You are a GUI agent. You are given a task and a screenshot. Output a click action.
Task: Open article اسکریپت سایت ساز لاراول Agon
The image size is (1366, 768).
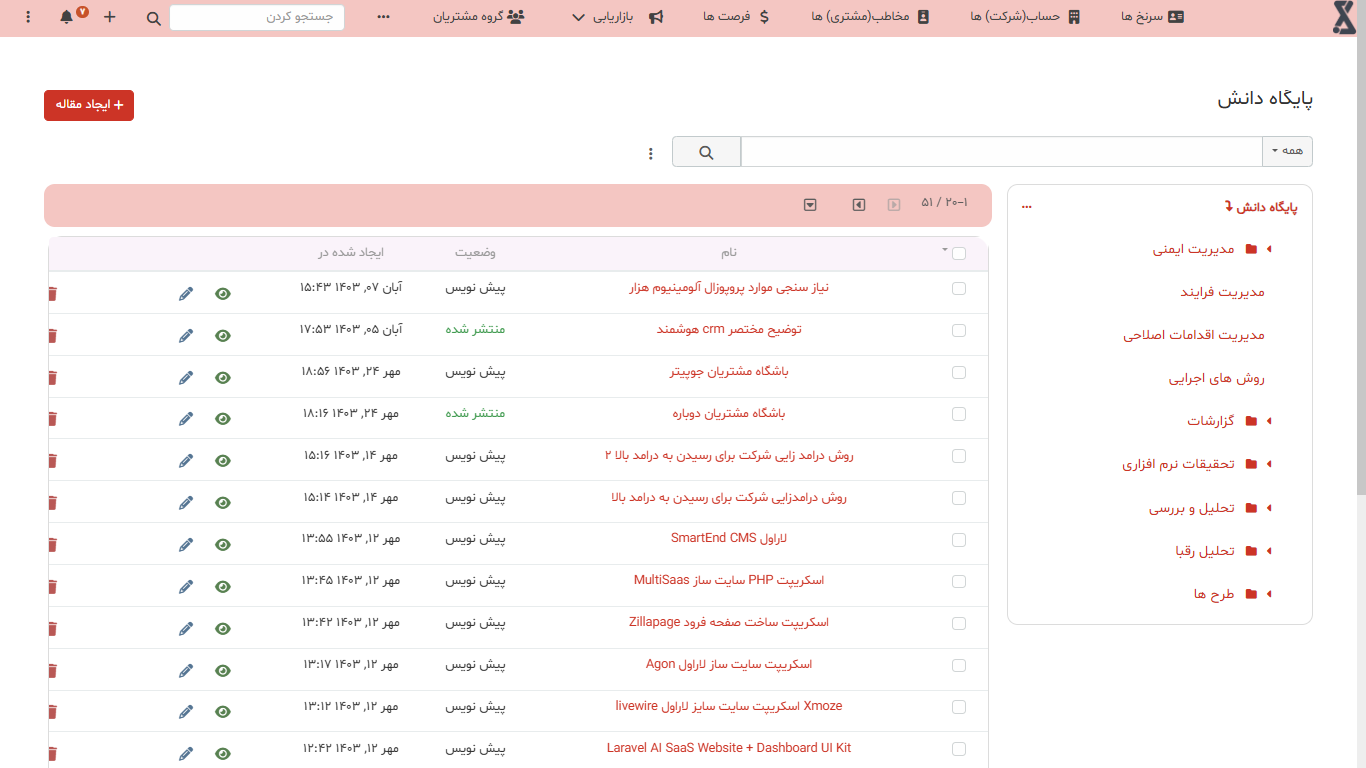tap(729, 664)
